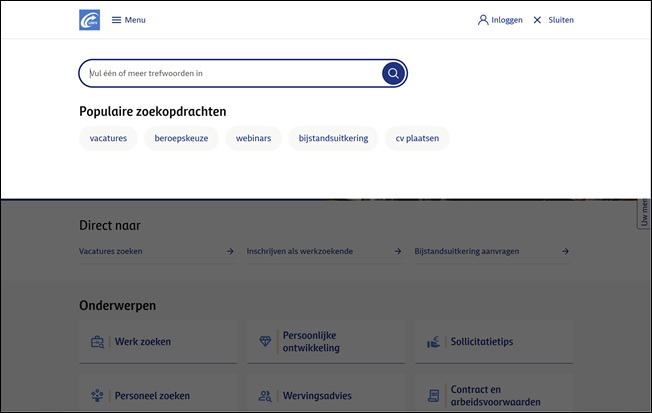The width and height of the screenshot is (652, 413).
Task: Open the Wervingsadvies topic card
Action: (x=326, y=393)
